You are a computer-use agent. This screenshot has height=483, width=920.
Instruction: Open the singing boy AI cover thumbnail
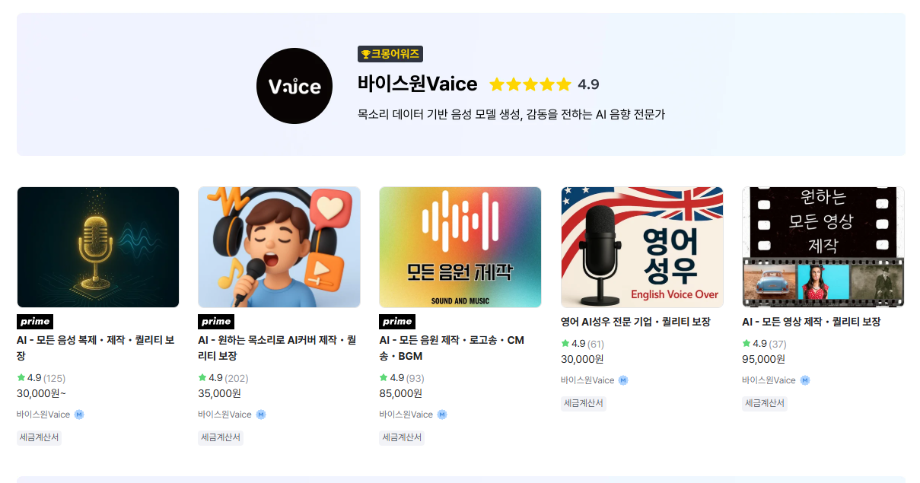[x=279, y=247]
